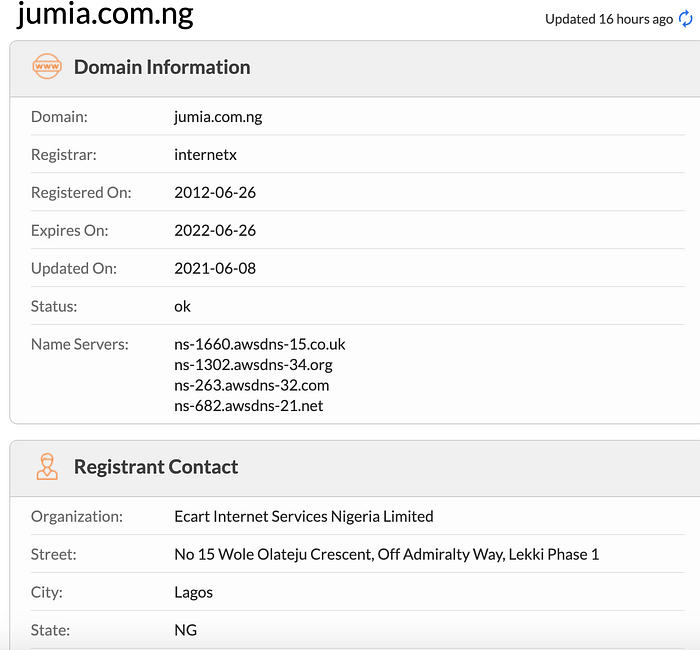Click the city value Lagos

tap(193, 592)
